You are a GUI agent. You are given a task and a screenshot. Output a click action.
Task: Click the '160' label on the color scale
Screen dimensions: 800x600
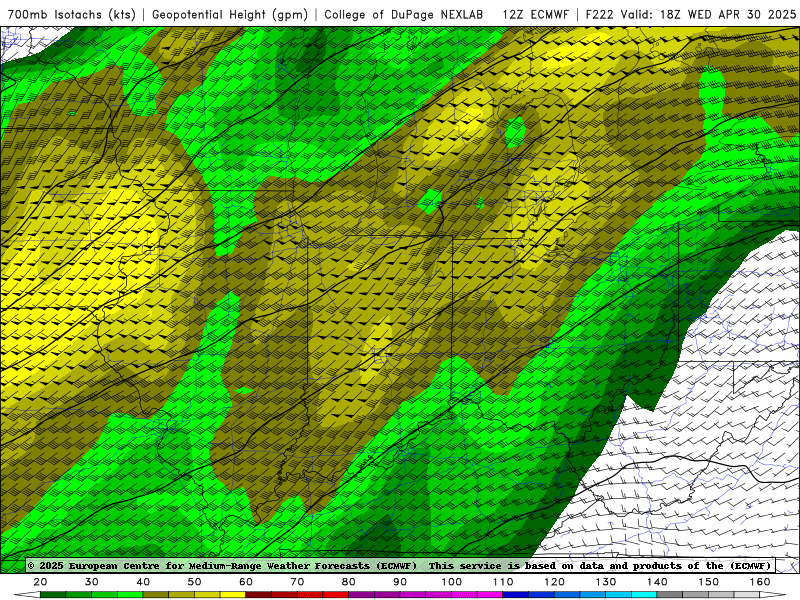pos(760,582)
